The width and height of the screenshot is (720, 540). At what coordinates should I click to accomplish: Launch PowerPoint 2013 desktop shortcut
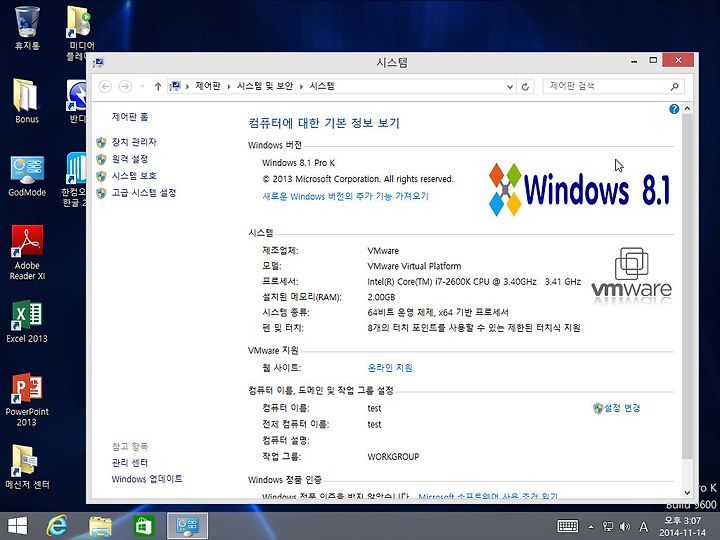(x=27, y=399)
